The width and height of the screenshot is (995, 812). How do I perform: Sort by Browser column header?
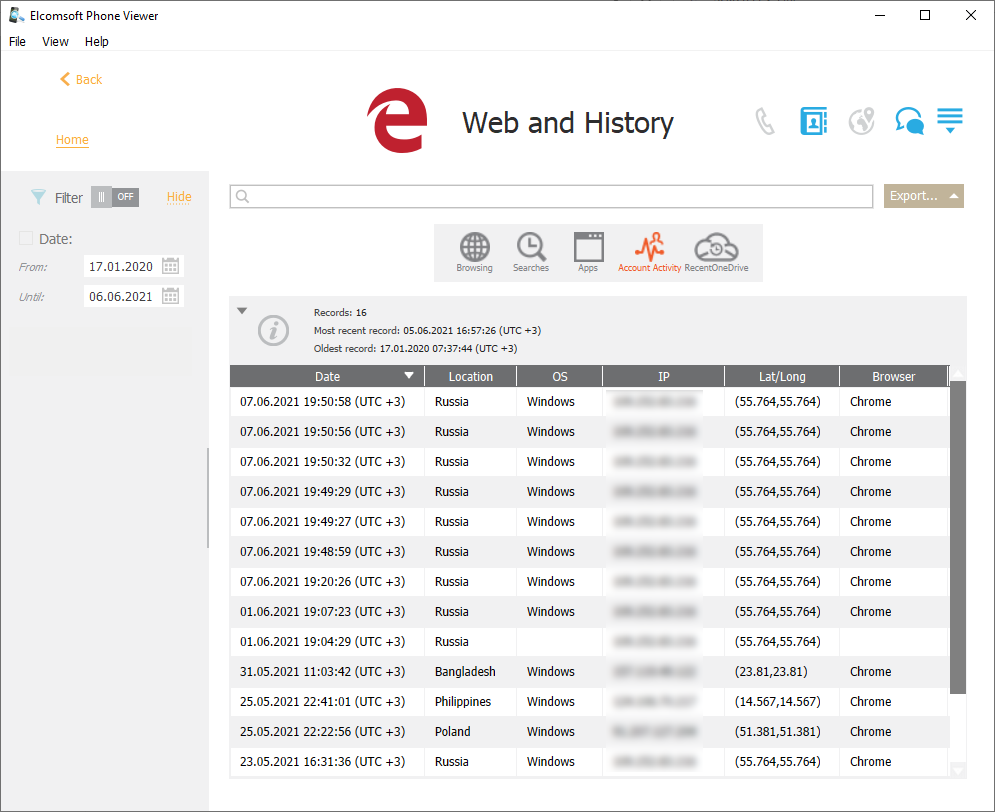893,376
